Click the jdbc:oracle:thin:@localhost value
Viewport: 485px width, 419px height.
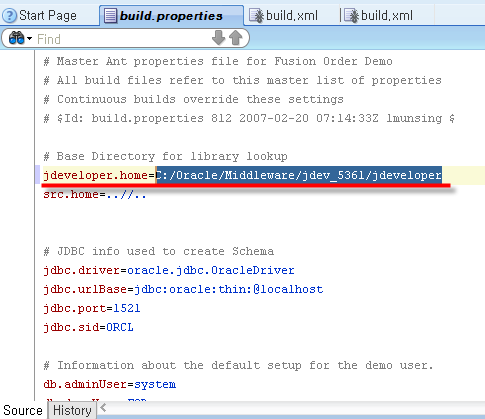point(229,289)
